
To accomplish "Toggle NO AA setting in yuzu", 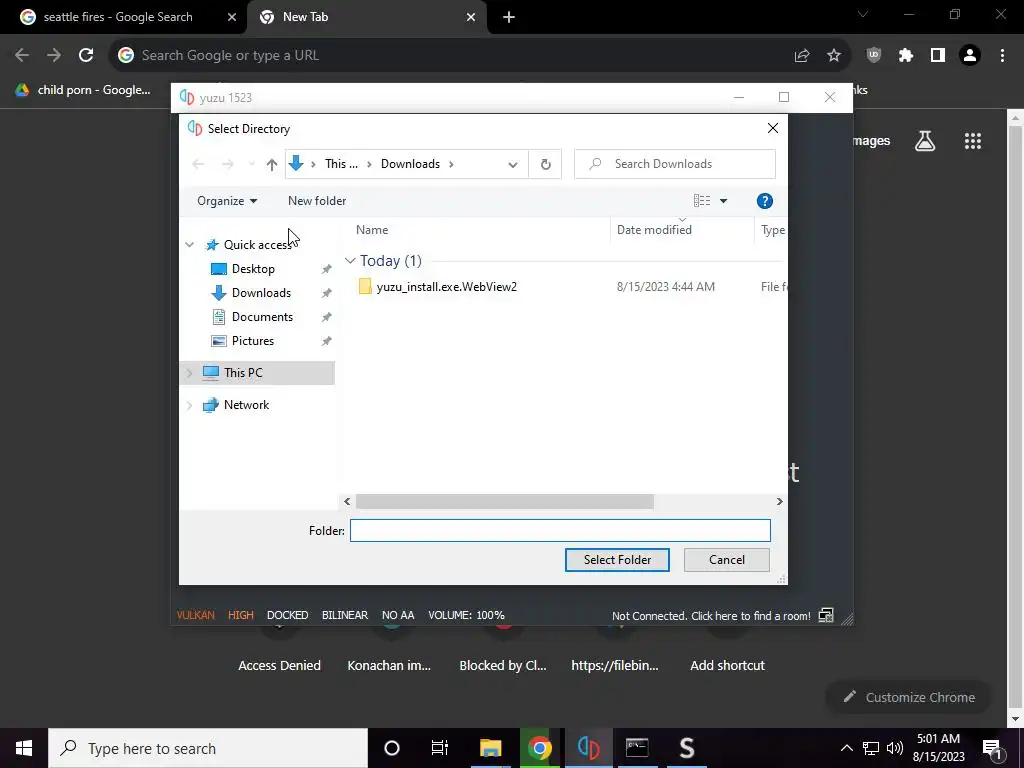I will pos(398,615).
